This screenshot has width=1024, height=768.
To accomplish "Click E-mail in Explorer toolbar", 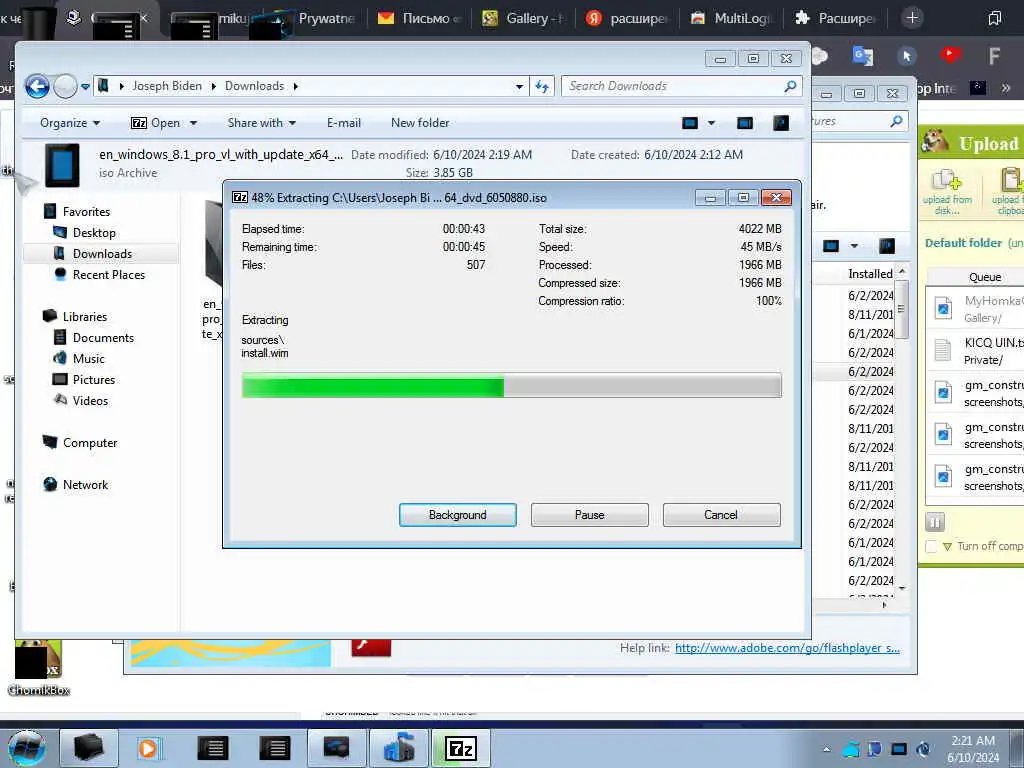I will point(344,123).
